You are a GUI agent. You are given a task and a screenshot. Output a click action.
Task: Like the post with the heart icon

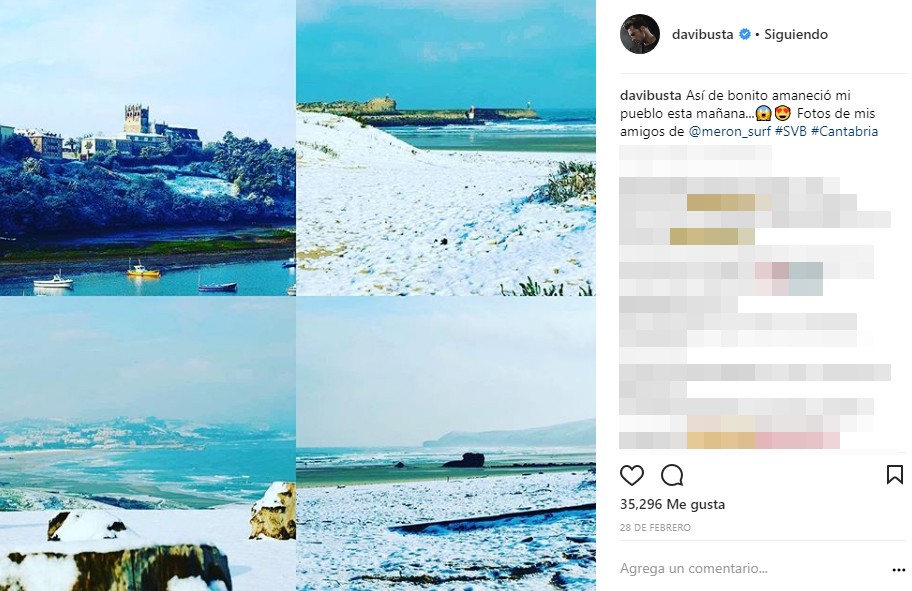click(x=632, y=476)
